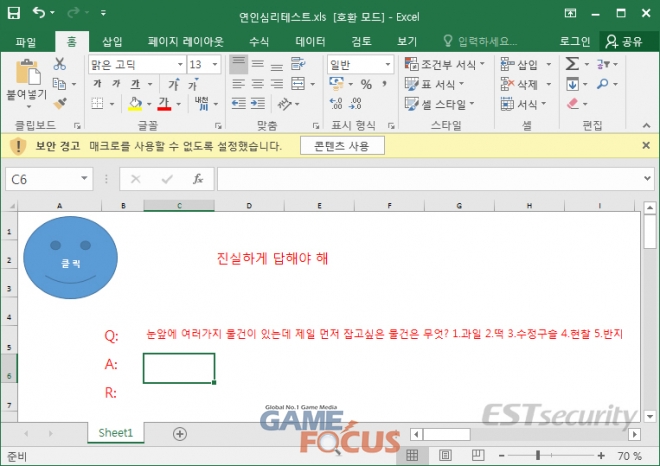Click the 공유 (Share) button
The image size is (660, 466).
tap(625, 41)
